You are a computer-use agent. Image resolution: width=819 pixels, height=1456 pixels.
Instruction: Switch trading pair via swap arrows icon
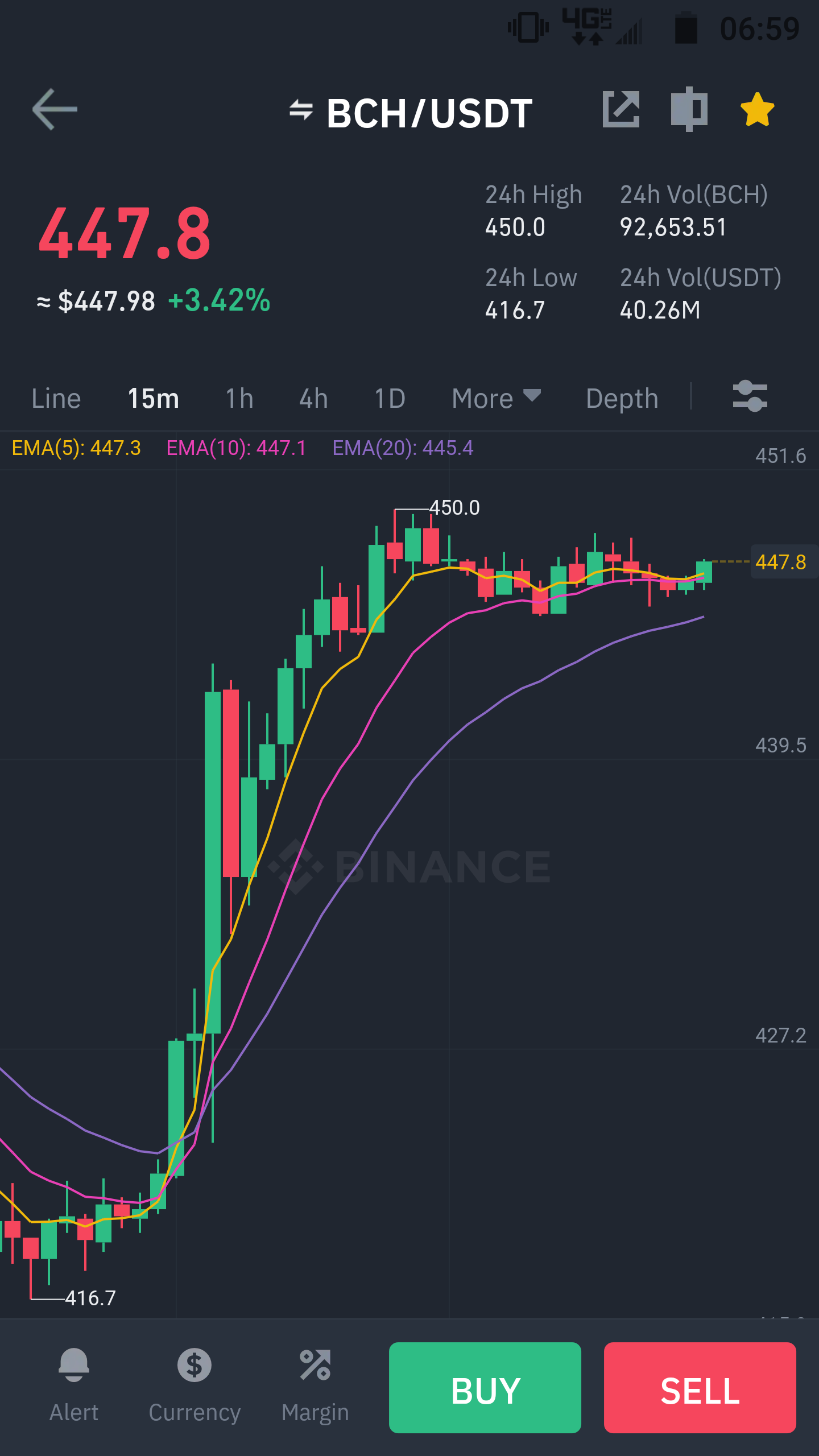tap(301, 110)
